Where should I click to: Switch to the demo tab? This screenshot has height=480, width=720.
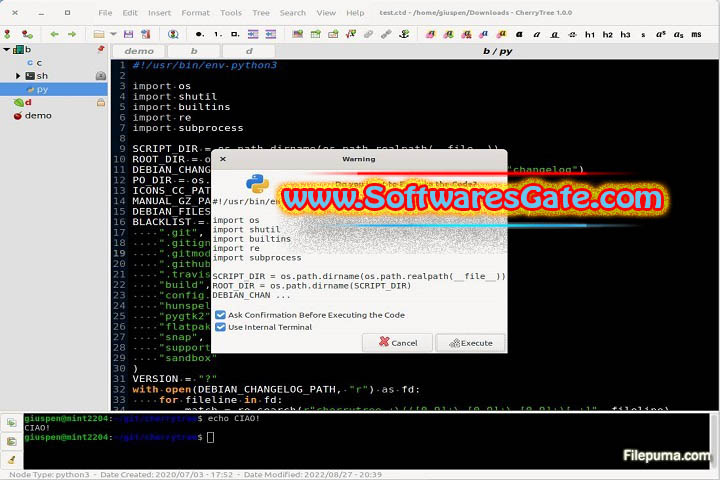pyautogui.click(x=139, y=51)
